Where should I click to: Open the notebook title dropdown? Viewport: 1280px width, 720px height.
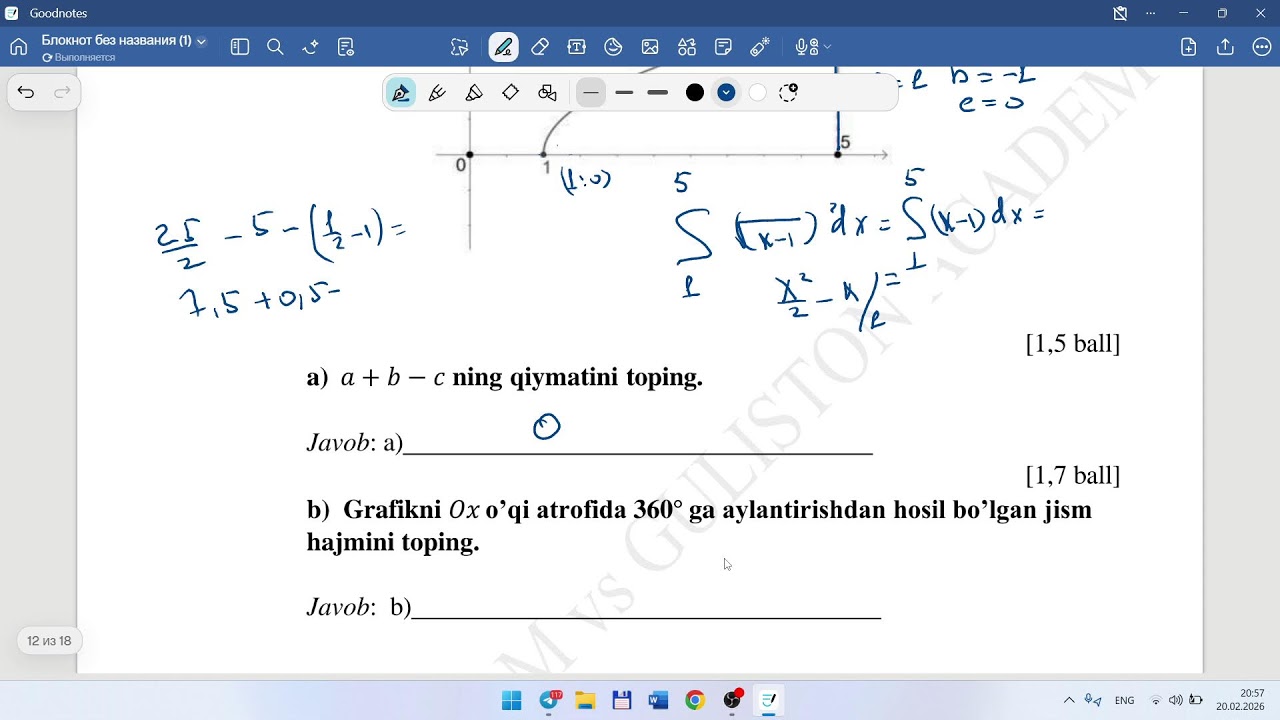(201, 41)
